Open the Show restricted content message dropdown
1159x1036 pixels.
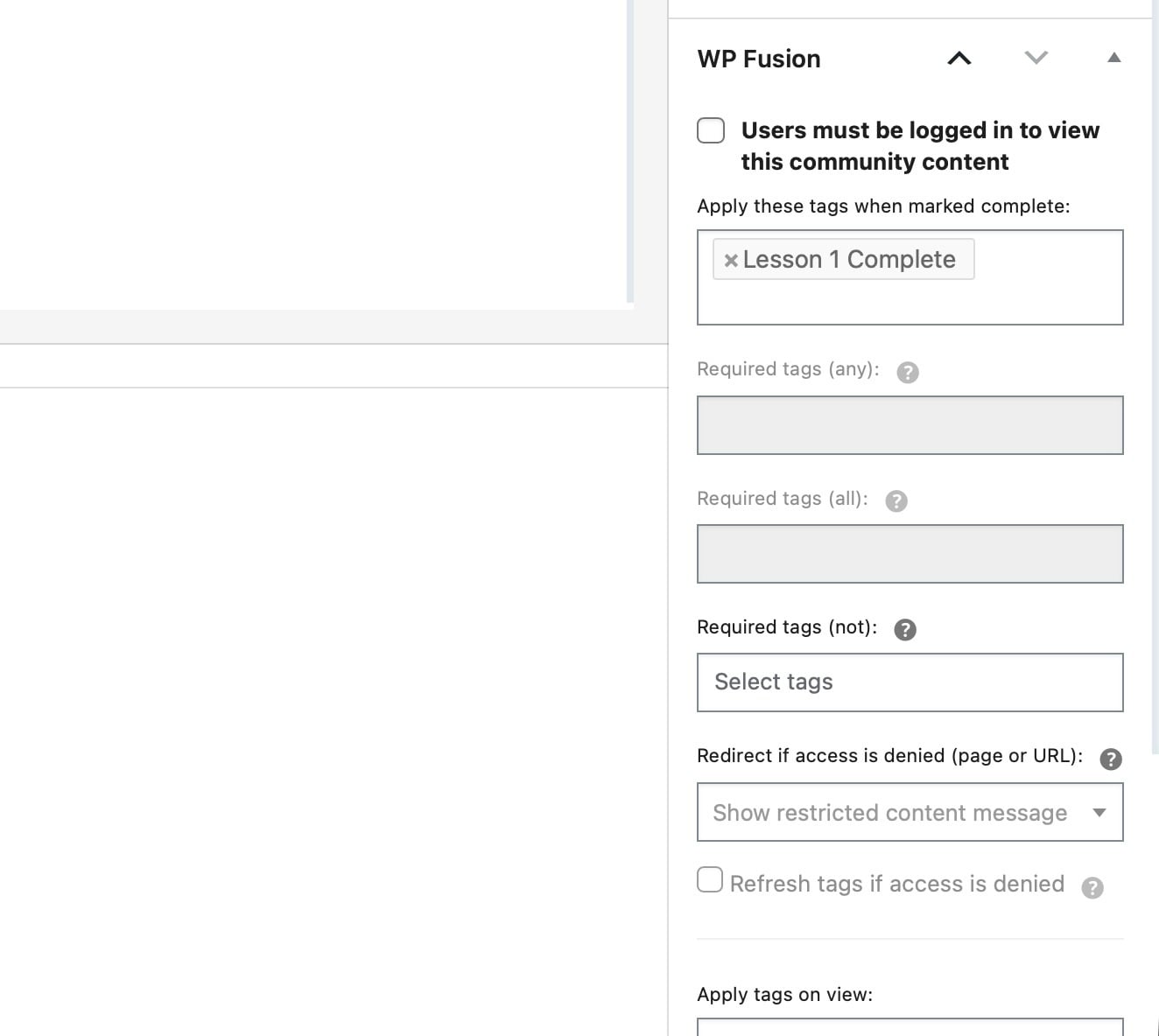[910, 812]
